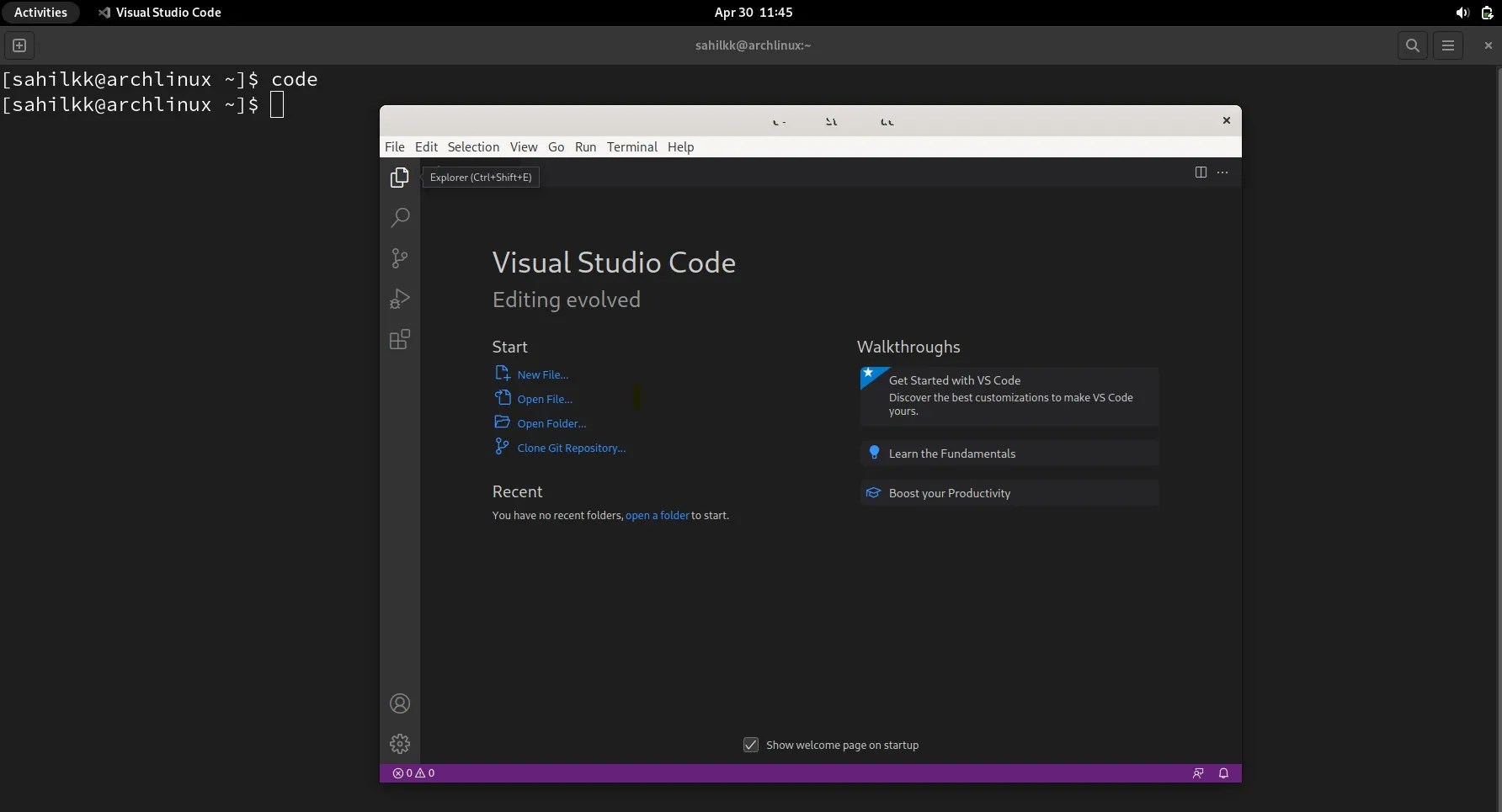Open the Manage gear icon
1502x812 pixels.
(399, 744)
